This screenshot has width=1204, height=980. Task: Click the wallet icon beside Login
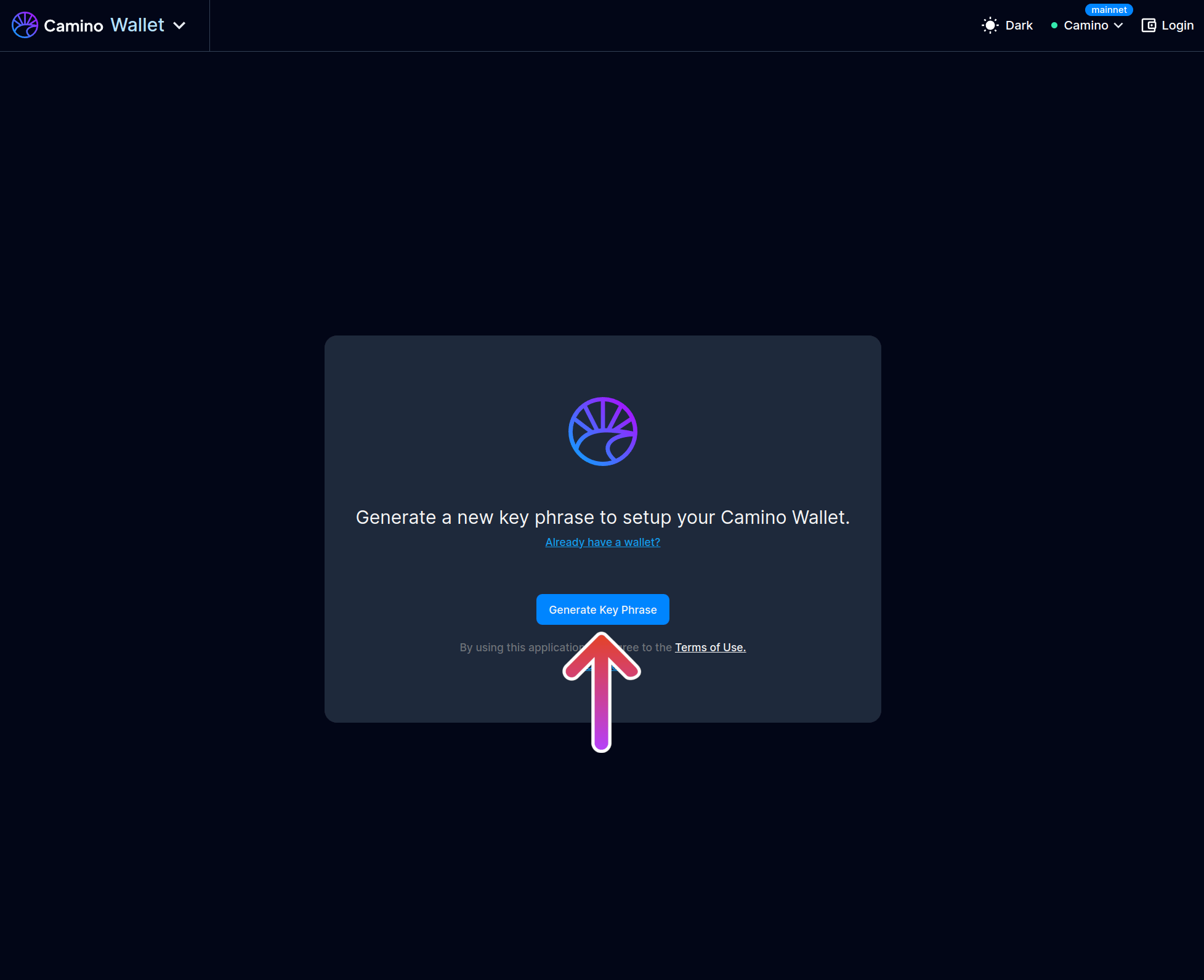point(1148,25)
